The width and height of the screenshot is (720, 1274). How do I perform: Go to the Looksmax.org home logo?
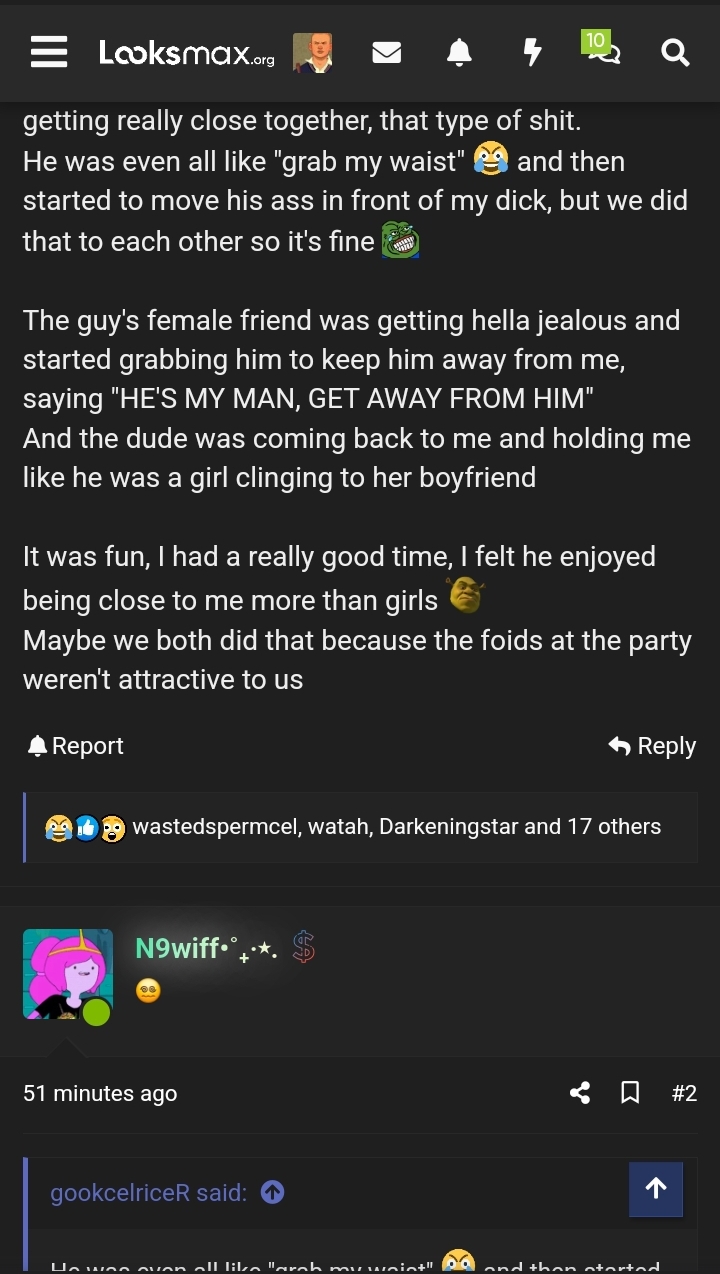click(186, 53)
